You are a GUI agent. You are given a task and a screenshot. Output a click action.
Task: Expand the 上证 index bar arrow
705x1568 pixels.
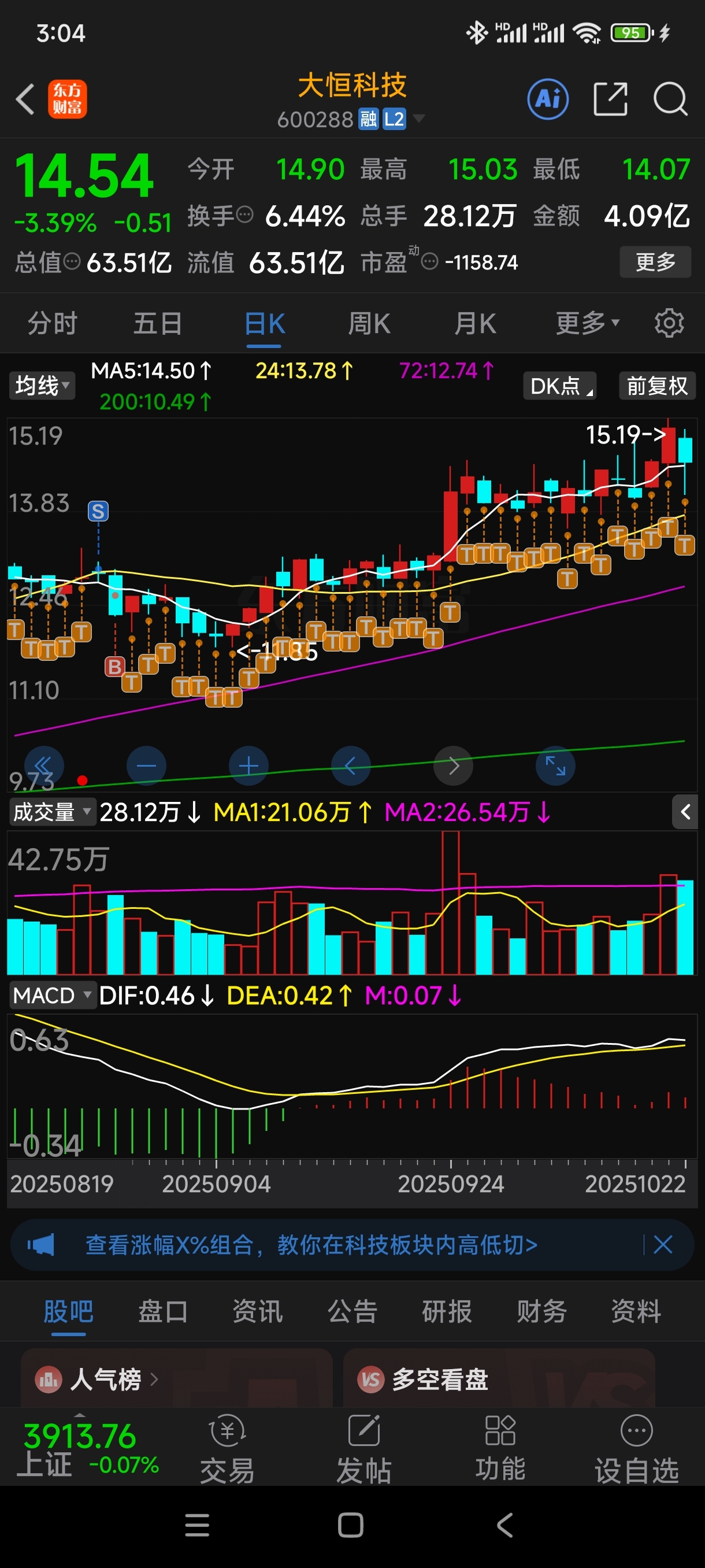[80, 1415]
